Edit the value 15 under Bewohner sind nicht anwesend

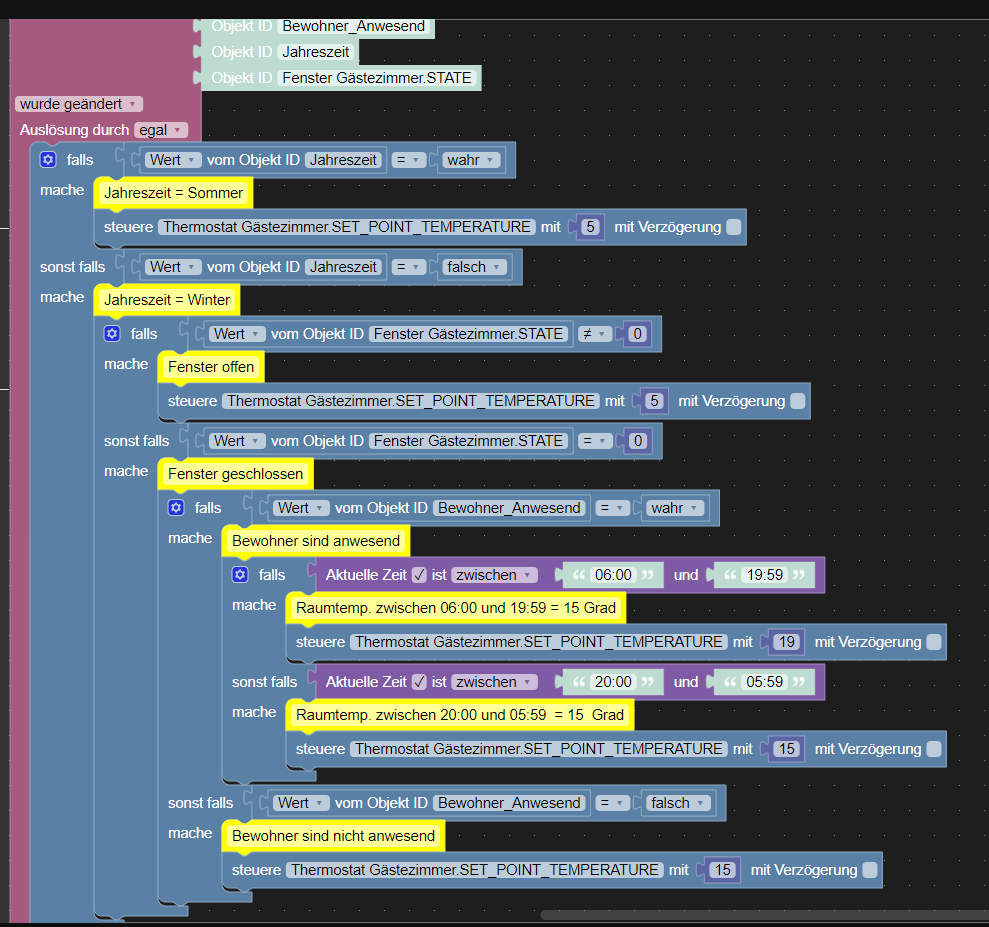[722, 870]
